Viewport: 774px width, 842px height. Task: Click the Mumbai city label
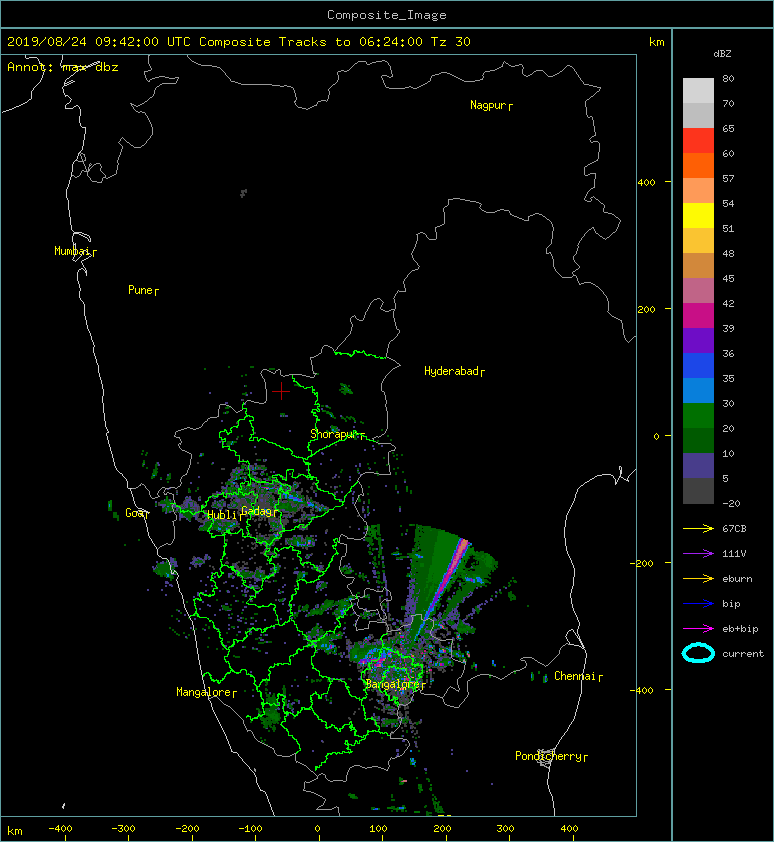(75, 251)
